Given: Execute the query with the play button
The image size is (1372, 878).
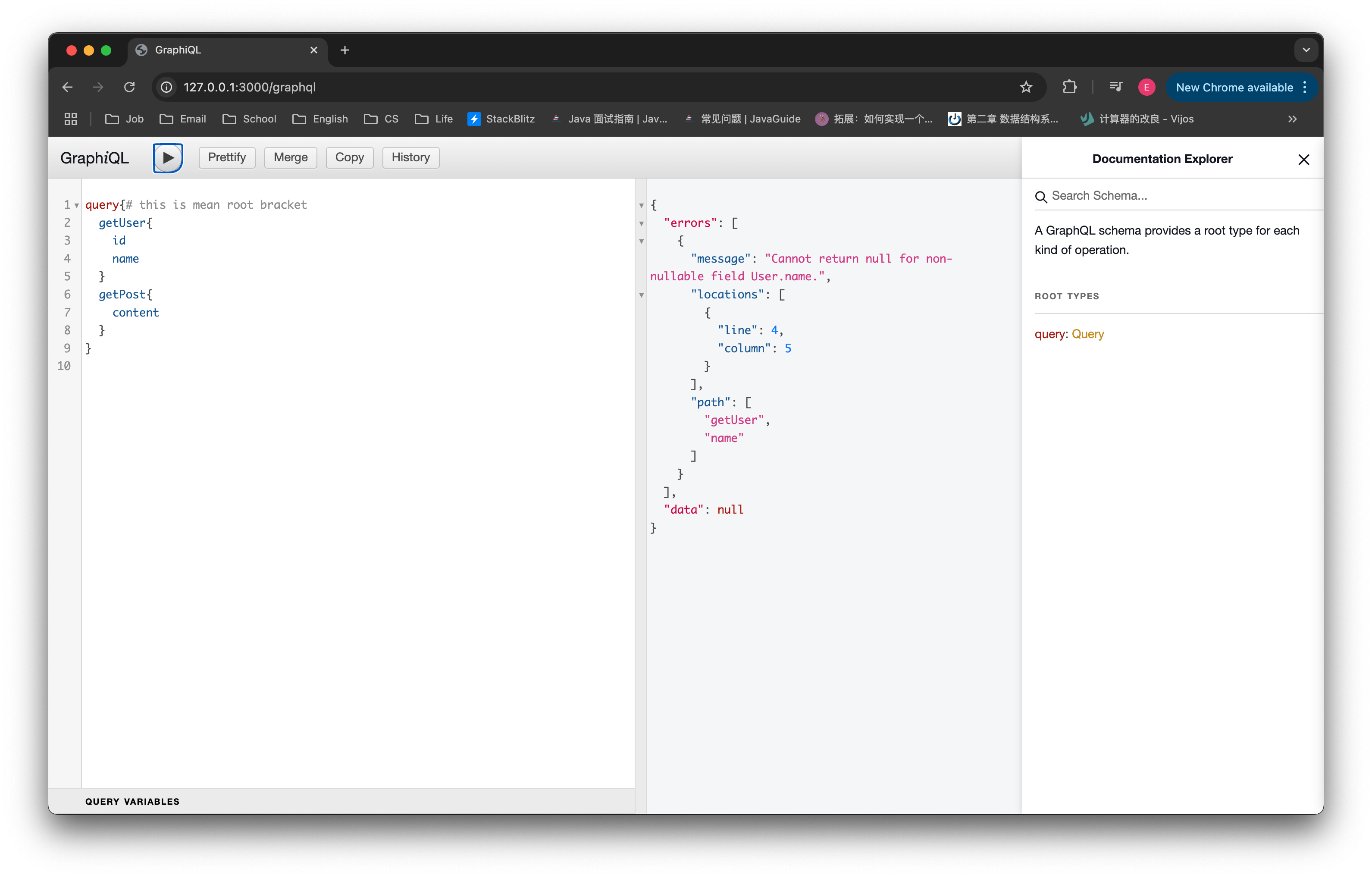Looking at the screenshot, I should pyautogui.click(x=168, y=157).
